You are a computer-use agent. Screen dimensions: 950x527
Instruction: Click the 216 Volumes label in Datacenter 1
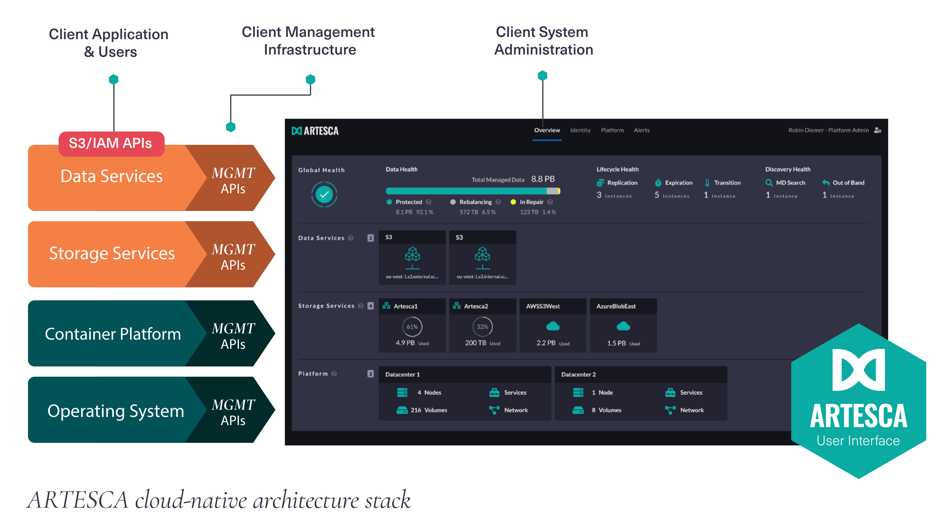point(429,410)
